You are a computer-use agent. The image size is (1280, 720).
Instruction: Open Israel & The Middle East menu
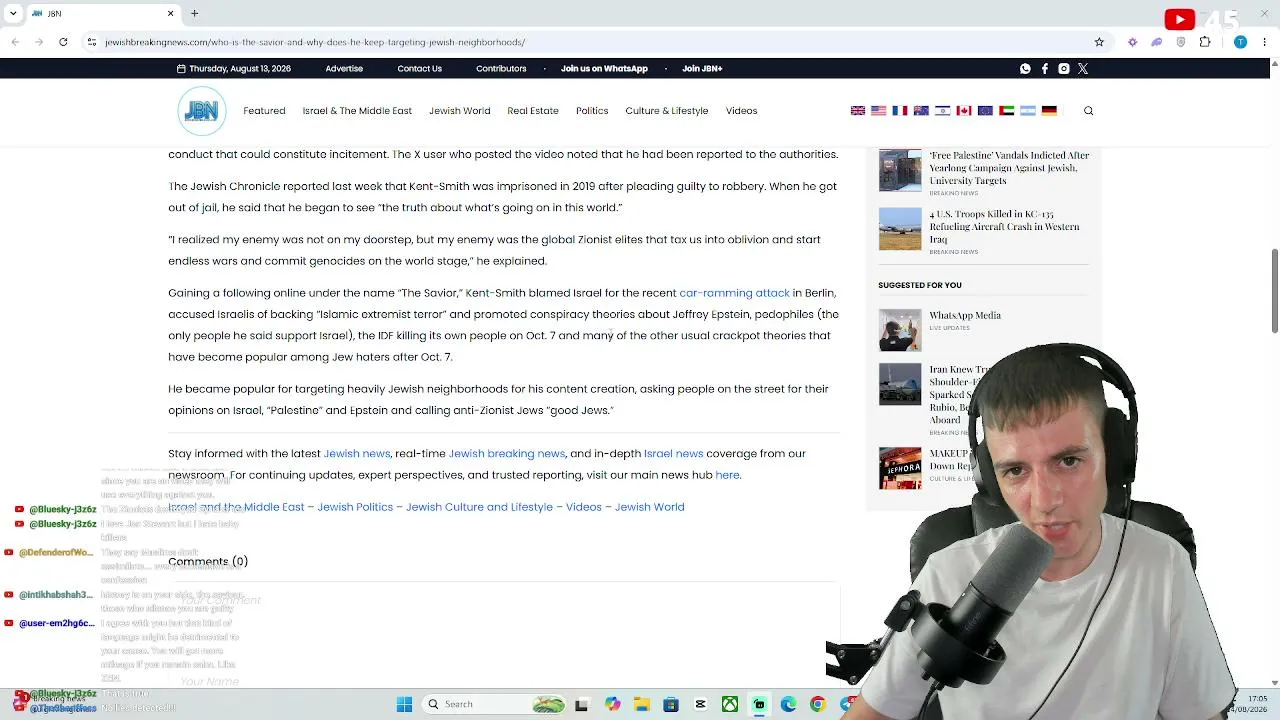tap(357, 111)
